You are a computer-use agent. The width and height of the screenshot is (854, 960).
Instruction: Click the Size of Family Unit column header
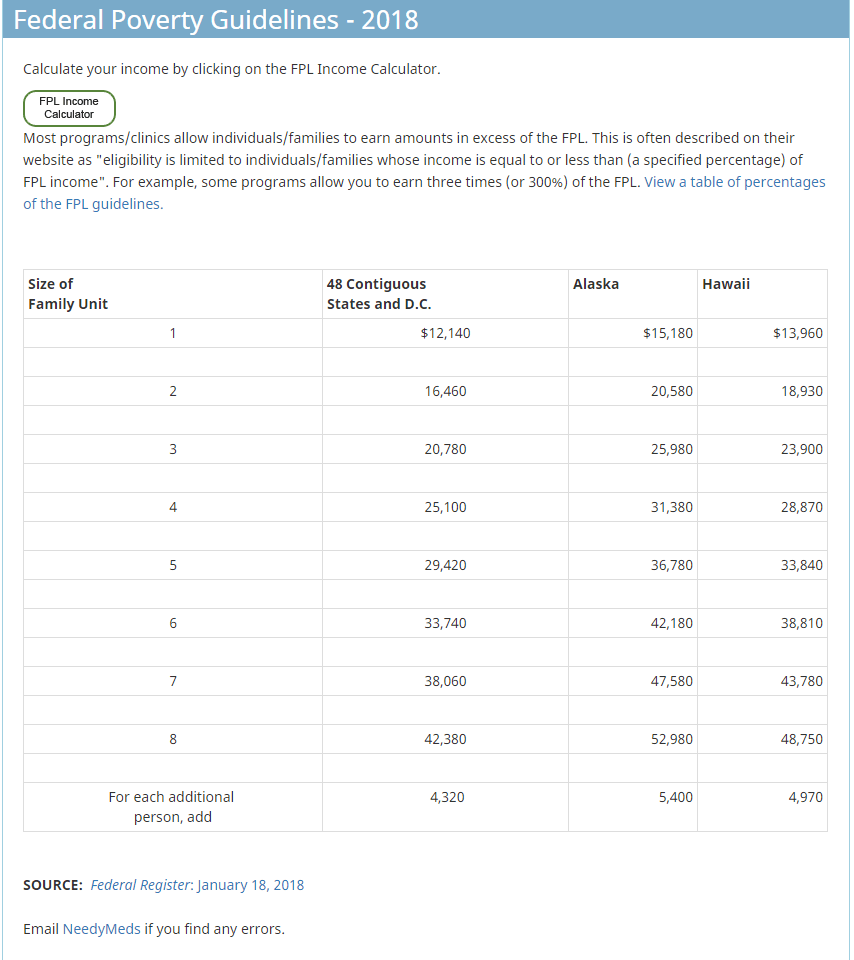68,294
